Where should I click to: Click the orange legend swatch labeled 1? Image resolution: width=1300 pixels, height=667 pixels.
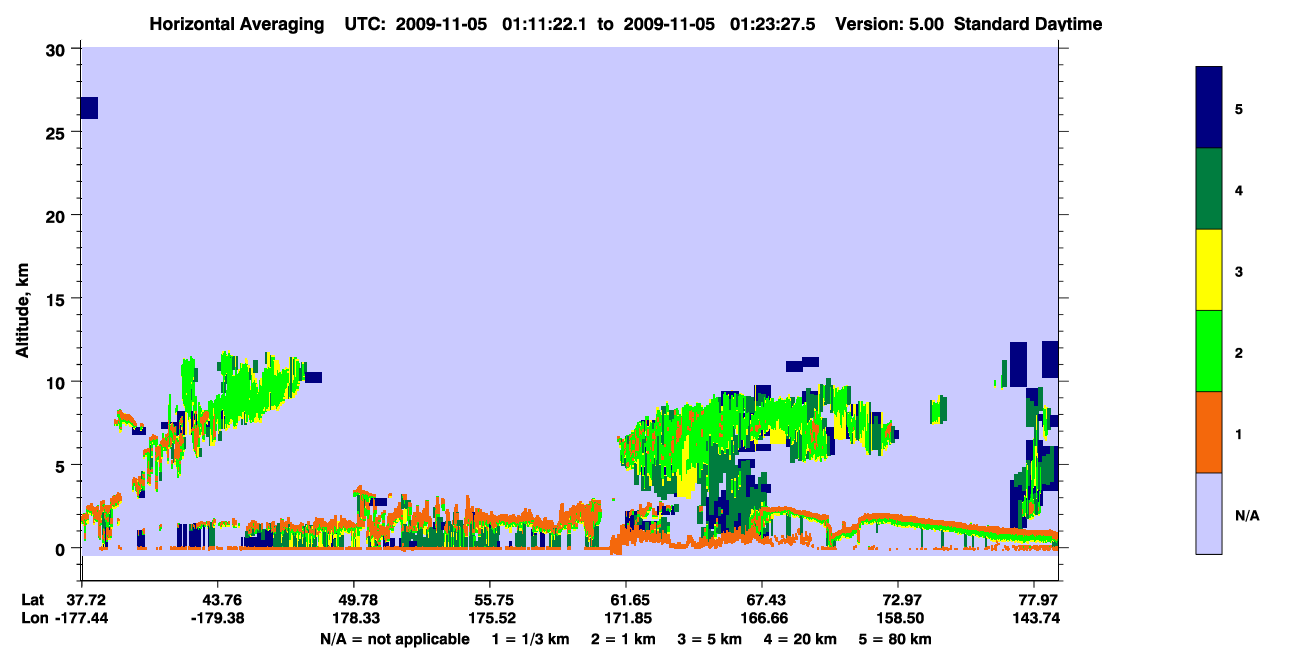pyautogui.click(x=1209, y=432)
